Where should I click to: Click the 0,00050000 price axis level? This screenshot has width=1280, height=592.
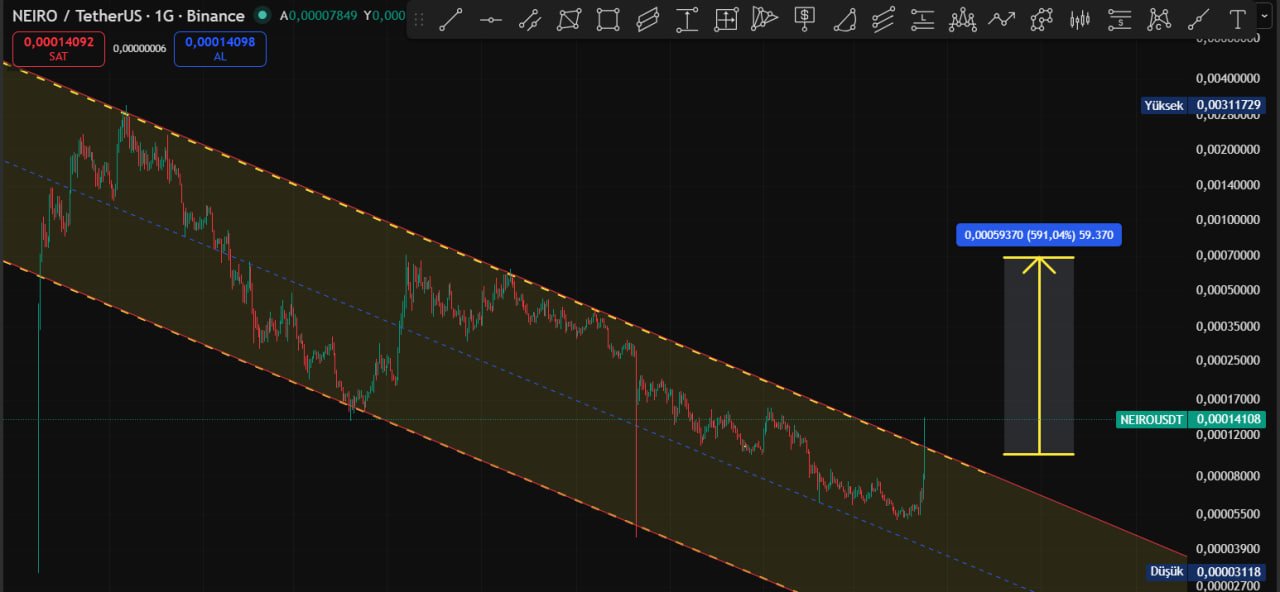pos(1228,290)
